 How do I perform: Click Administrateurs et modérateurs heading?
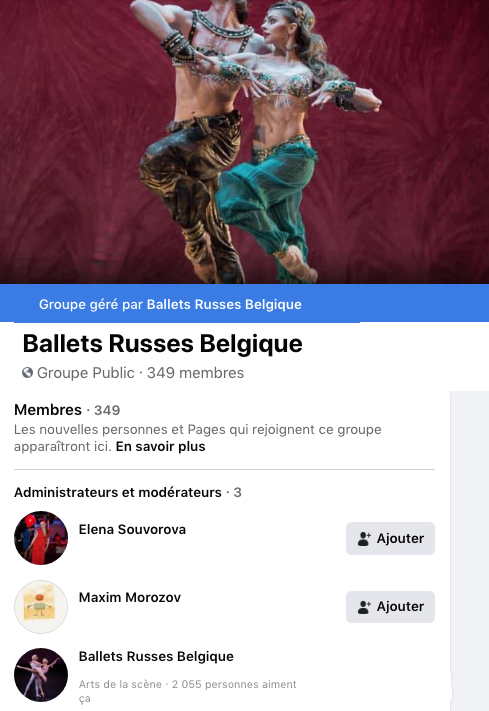click(x=127, y=492)
